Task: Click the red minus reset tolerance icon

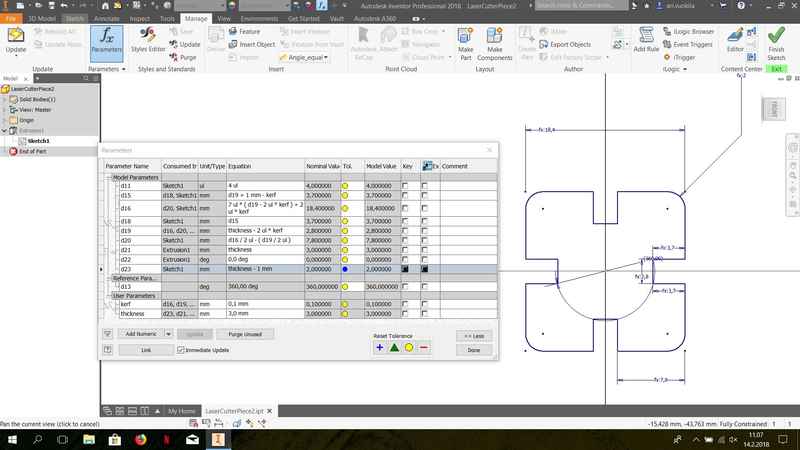Action: [x=423, y=347]
